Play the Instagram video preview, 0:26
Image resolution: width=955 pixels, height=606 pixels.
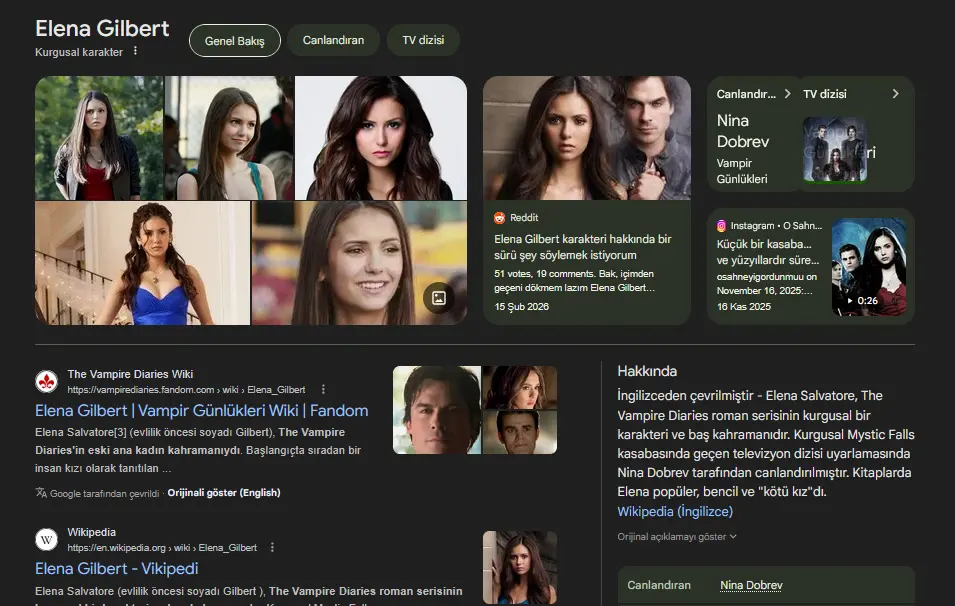pos(869,267)
